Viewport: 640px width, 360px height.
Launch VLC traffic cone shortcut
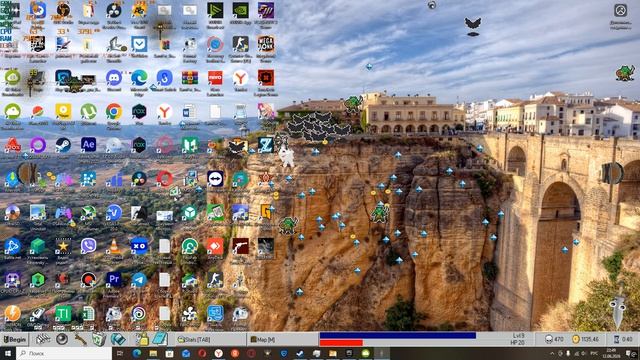(114, 246)
